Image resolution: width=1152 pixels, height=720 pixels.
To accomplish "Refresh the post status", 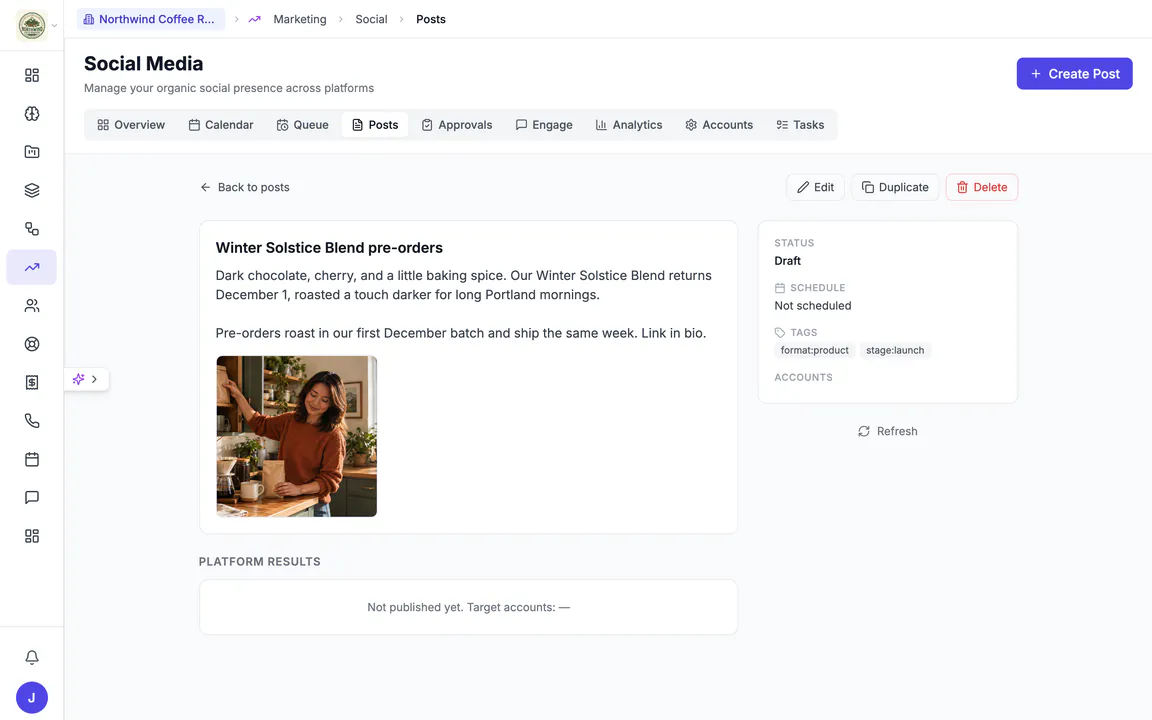I will coord(888,431).
